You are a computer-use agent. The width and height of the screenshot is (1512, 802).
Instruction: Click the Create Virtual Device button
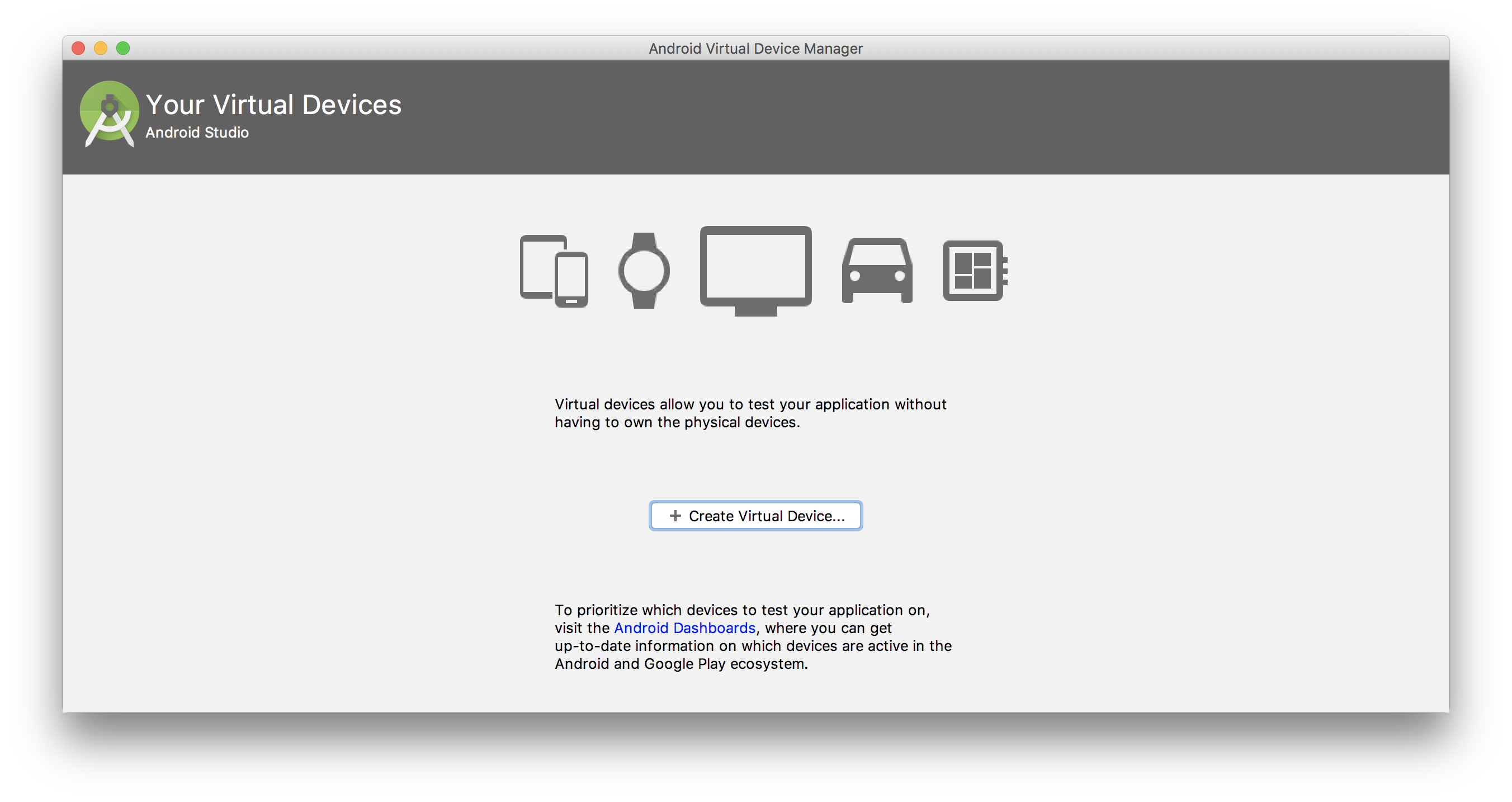click(x=755, y=516)
